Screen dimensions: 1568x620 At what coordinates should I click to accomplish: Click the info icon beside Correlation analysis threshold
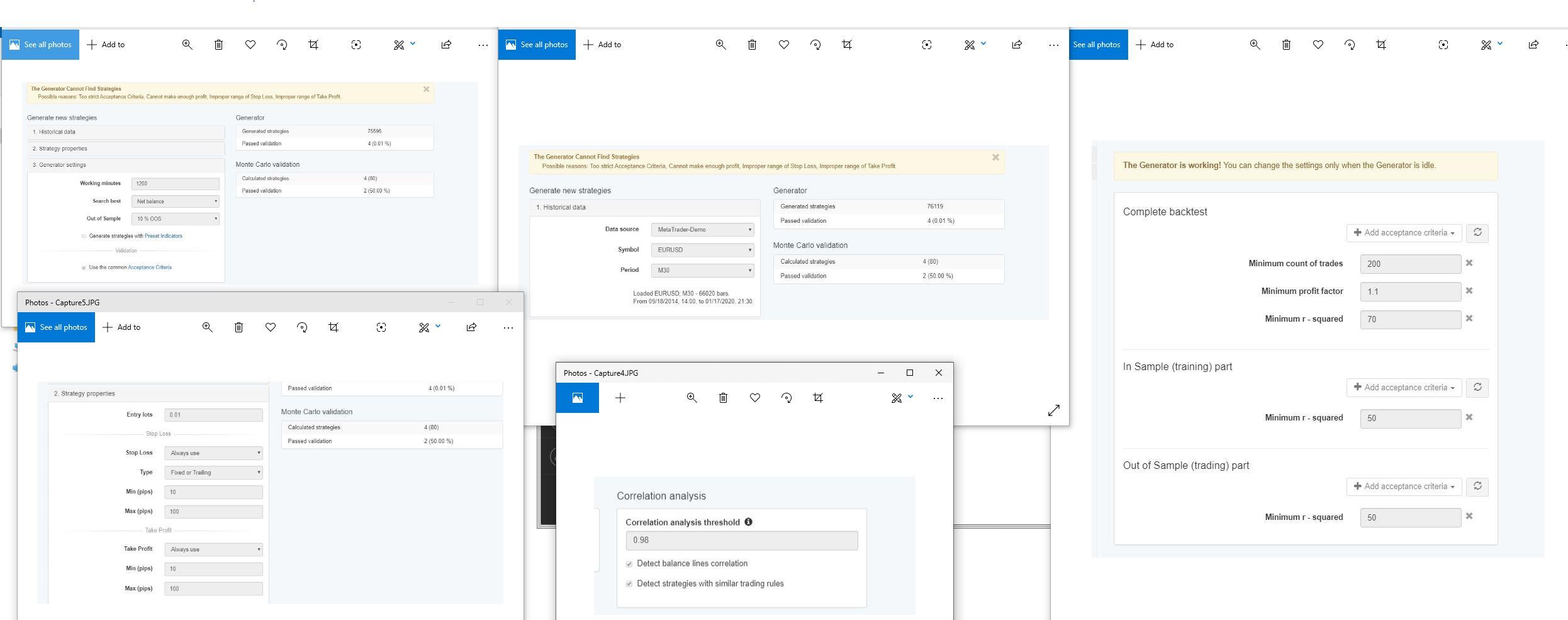coord(748,522)
